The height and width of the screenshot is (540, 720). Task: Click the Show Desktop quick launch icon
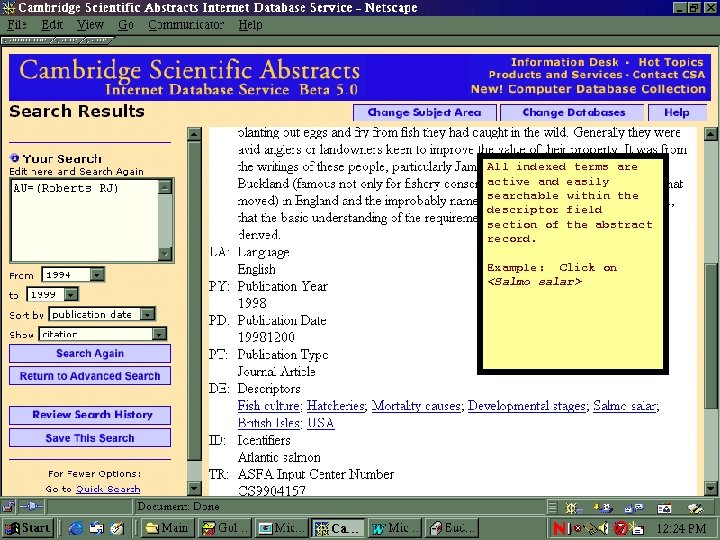coord(117,529)
